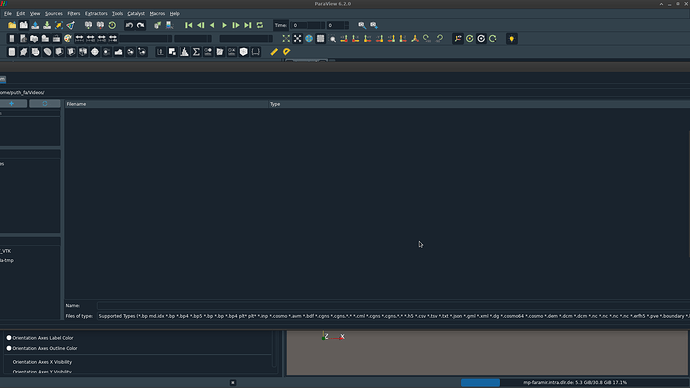Image resolution: width=690 pixels, height=388 pixels.
Task: Click the Rescale to data range icon
Action: [79, 39]
